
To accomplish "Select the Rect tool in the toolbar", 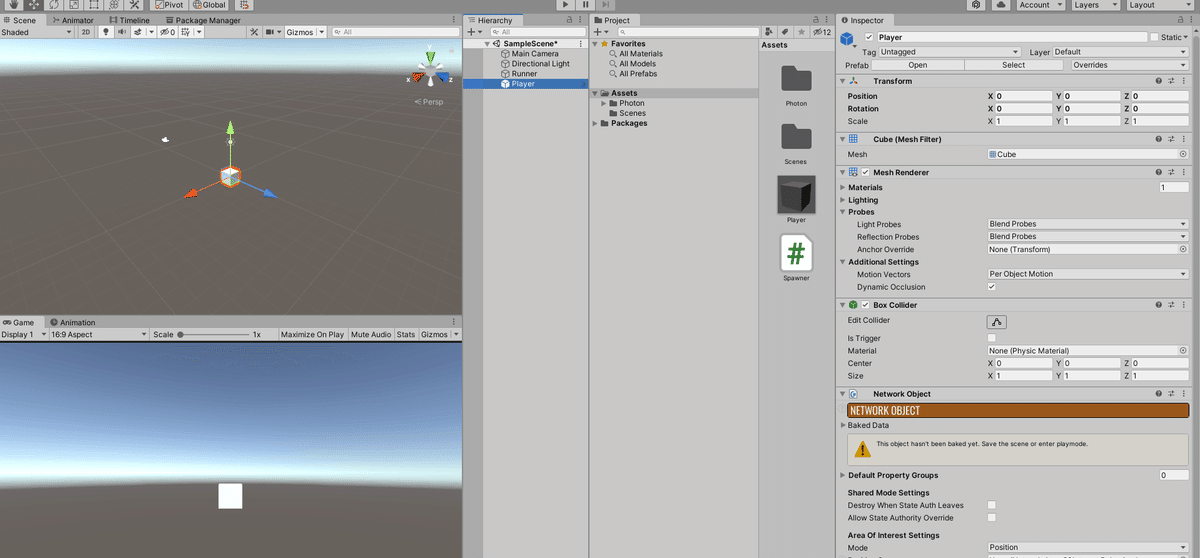I will click(93, 5).
